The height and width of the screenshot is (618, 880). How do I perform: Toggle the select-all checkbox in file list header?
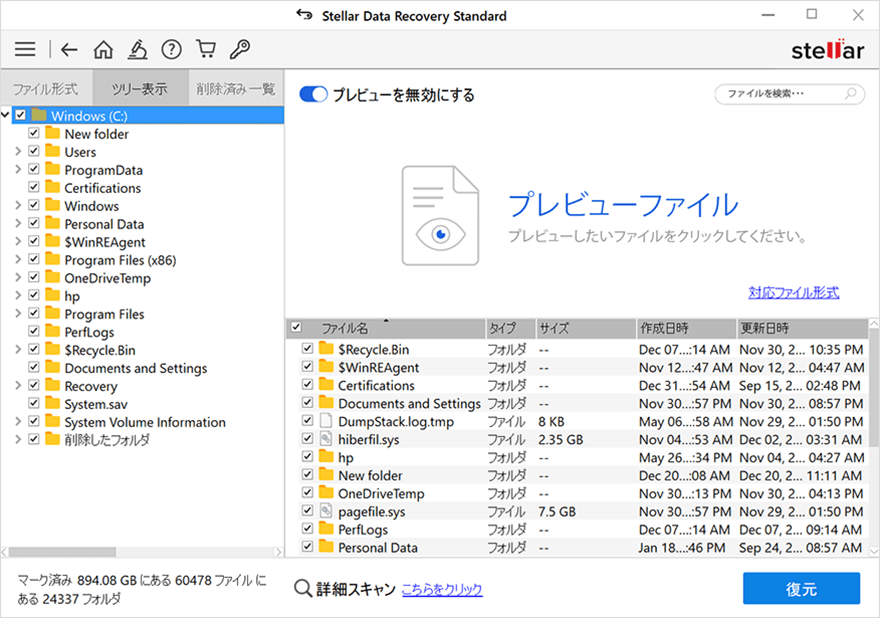coord(296,328)
